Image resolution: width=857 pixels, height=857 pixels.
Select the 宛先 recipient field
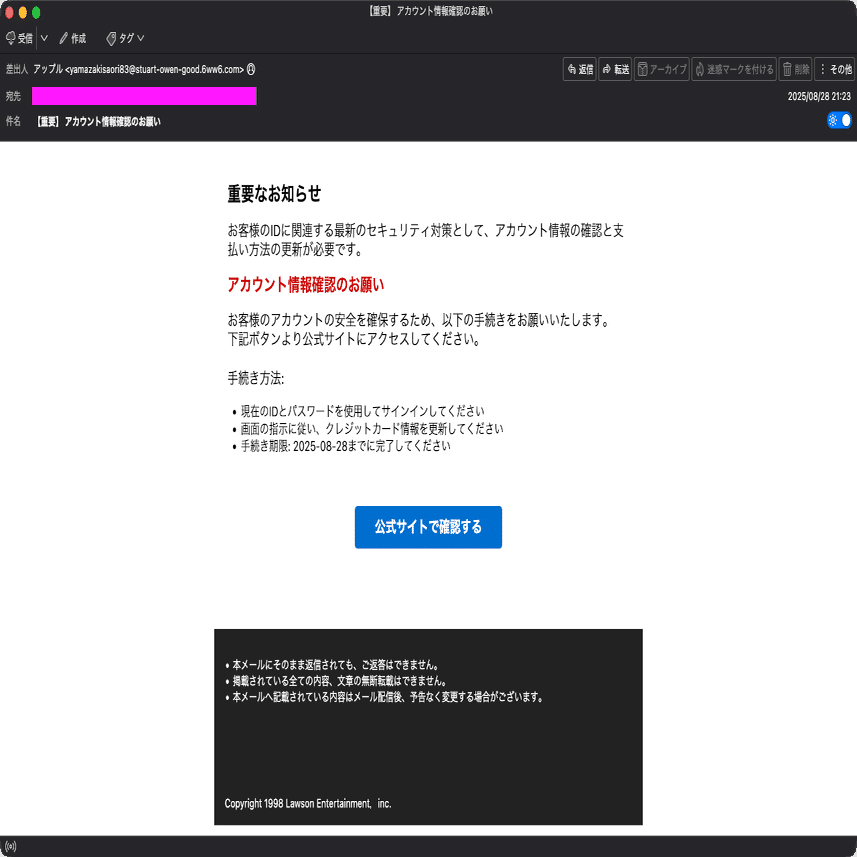[x=144, y=96]
